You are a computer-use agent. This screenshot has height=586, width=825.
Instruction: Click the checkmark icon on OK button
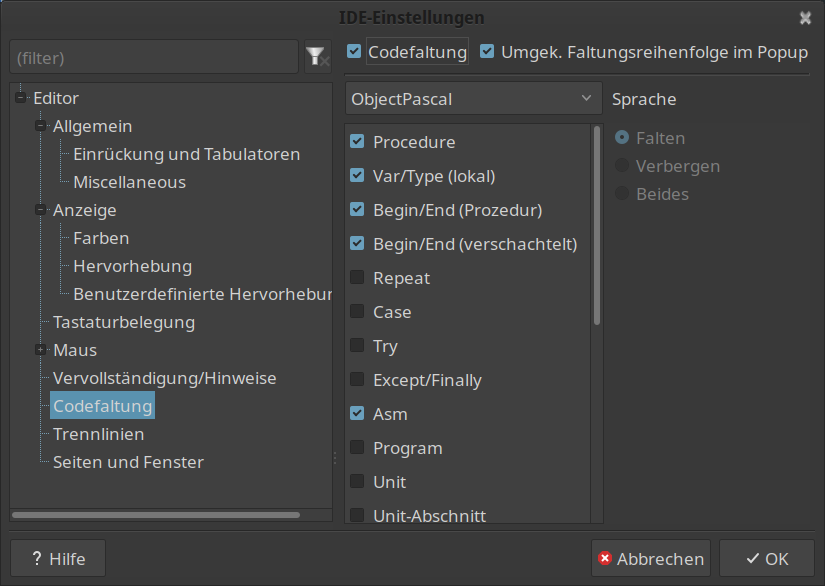click(752, 558)
